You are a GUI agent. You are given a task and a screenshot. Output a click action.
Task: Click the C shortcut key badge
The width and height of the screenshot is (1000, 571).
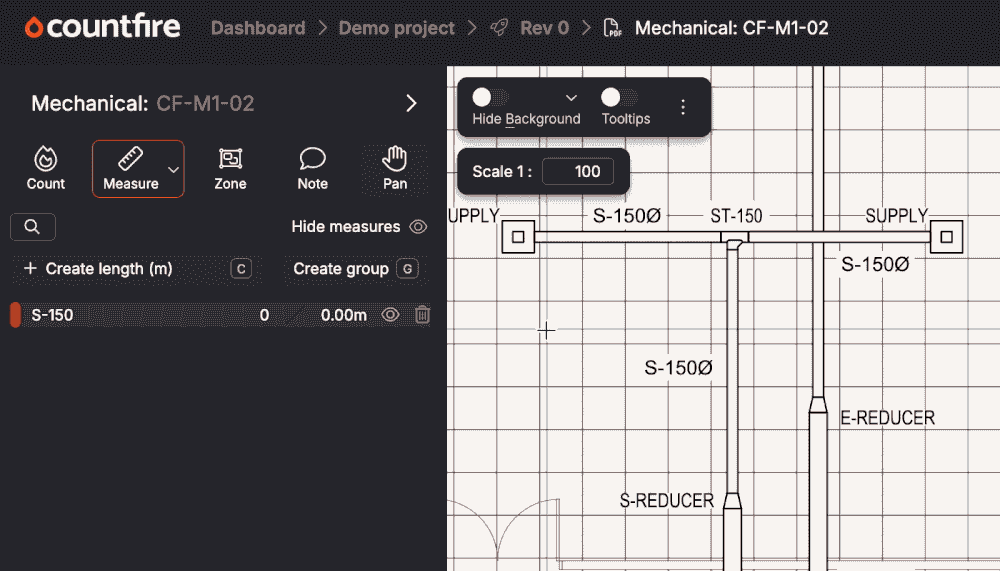point(241,269)
